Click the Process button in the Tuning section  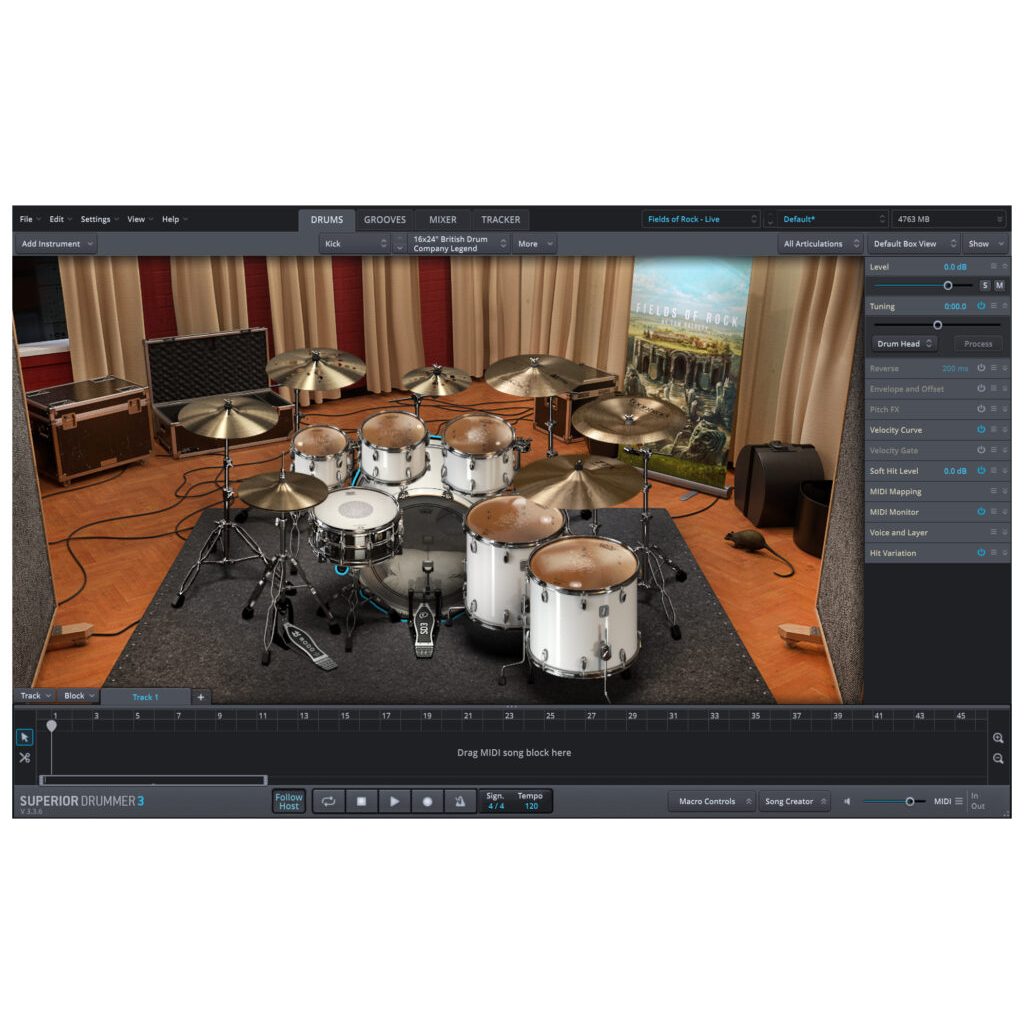977,344
